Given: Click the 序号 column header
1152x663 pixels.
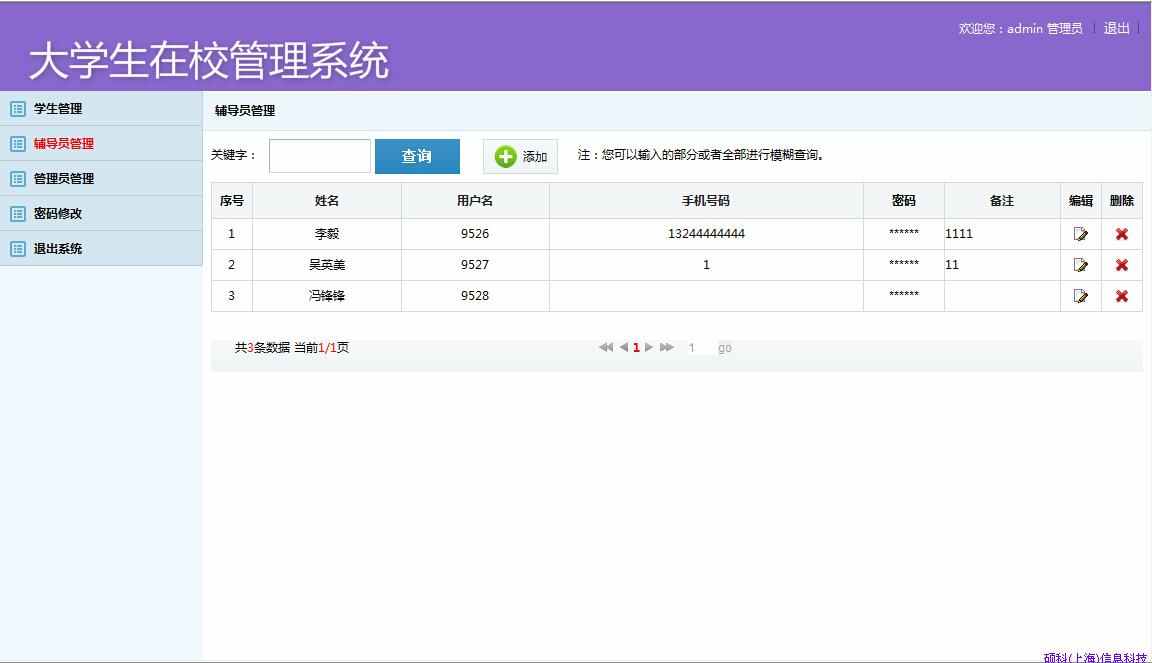Looking at the screenshot, I should pyautogui.click(x=231, y=201).
